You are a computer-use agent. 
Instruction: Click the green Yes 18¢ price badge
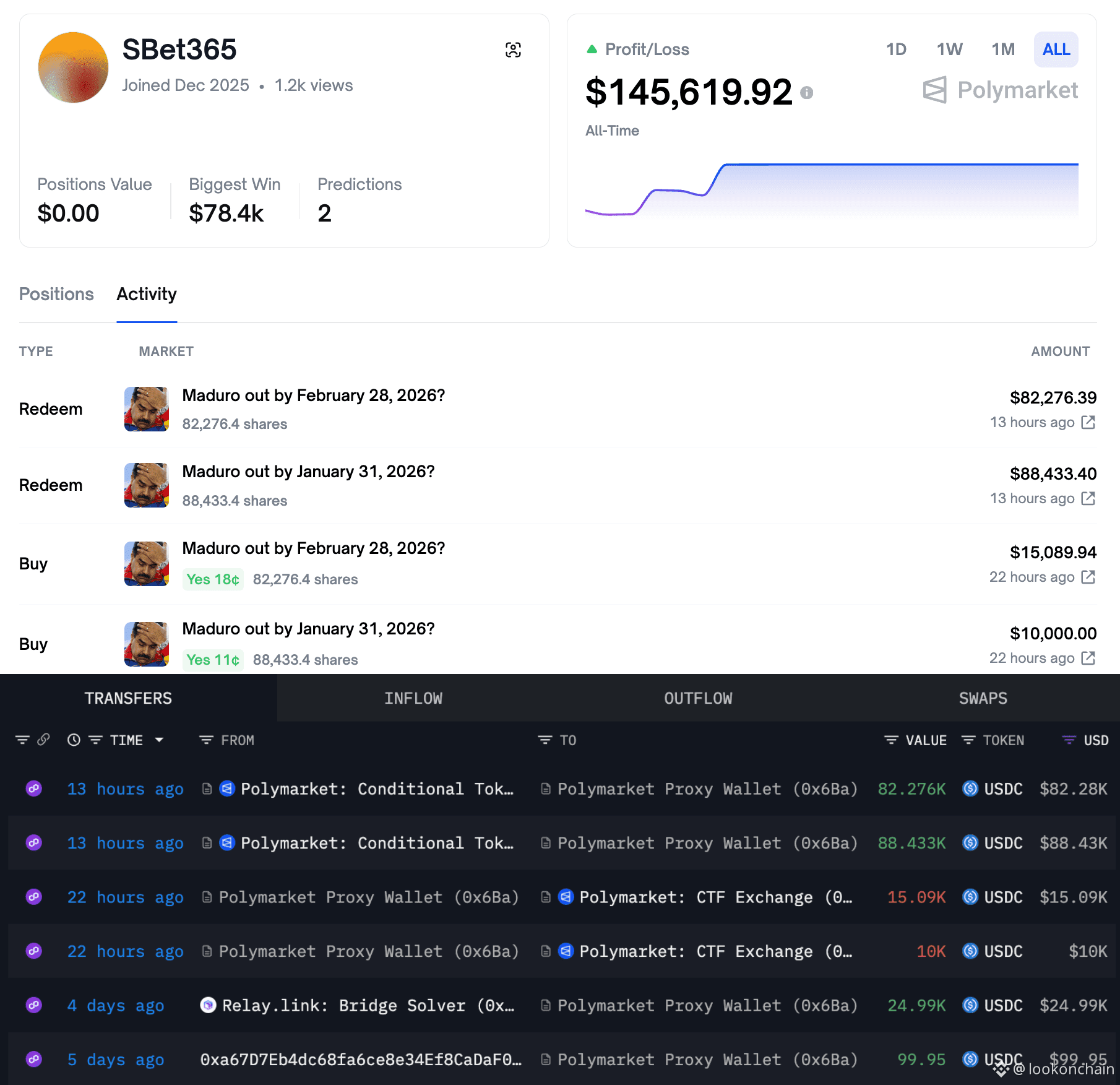tap(213, 579)
